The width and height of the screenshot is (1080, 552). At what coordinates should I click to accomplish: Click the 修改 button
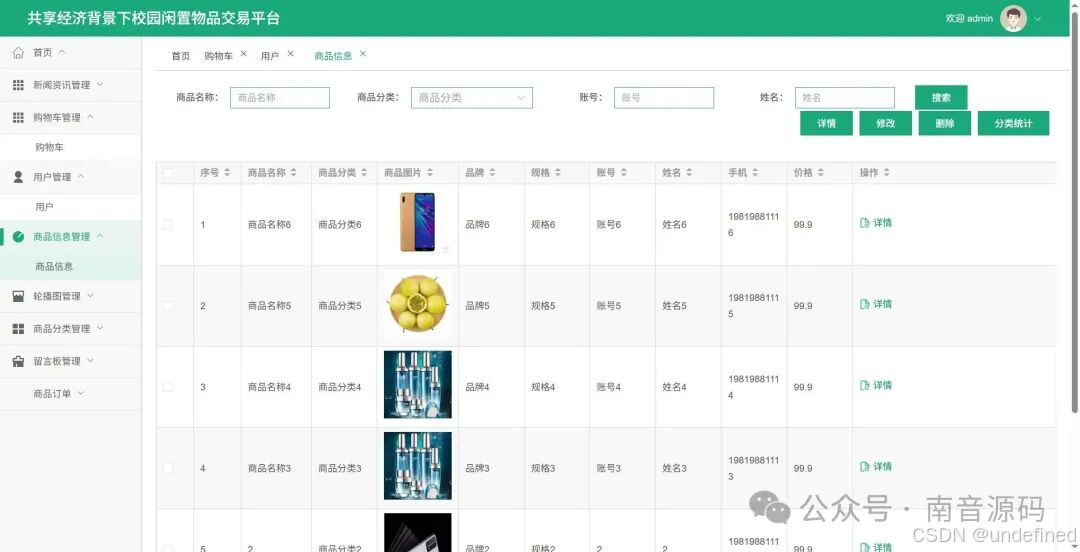(885, 123)
